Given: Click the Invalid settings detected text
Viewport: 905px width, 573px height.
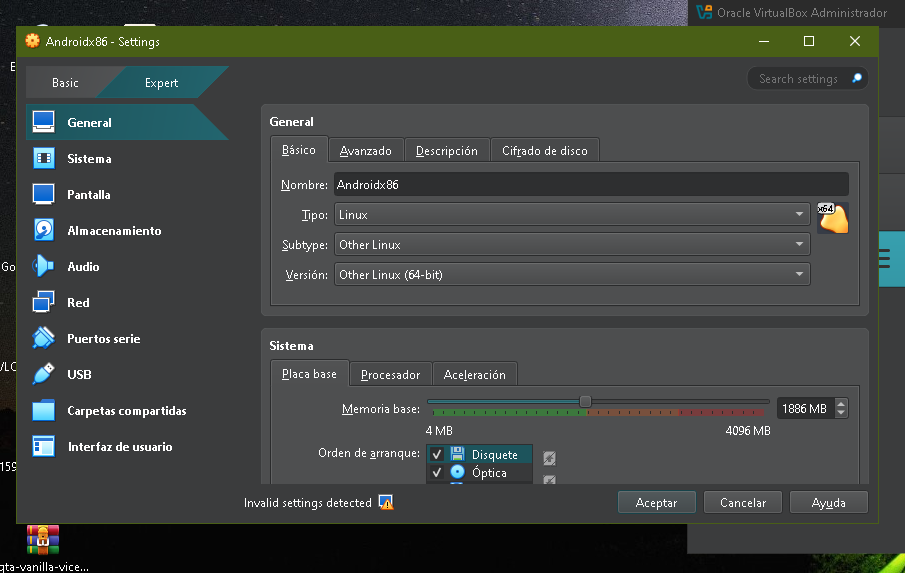Looking at the screenshot, I should click(x=308, y=503).
